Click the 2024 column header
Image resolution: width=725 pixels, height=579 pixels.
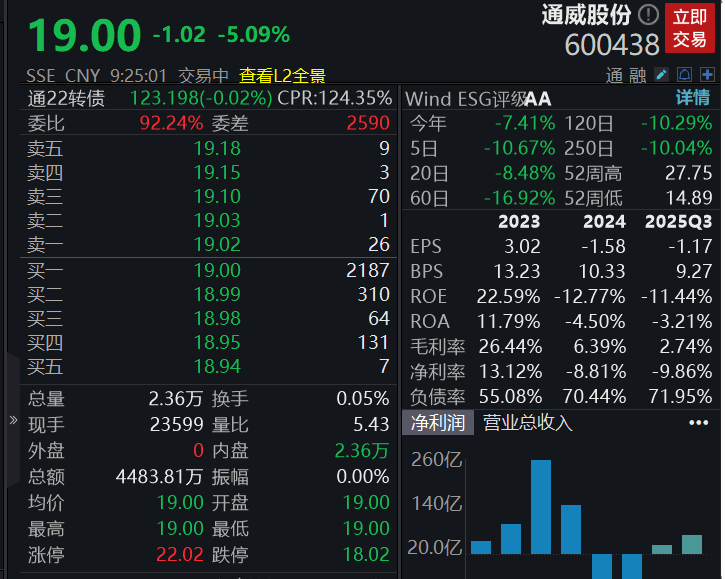click(604, 222)
